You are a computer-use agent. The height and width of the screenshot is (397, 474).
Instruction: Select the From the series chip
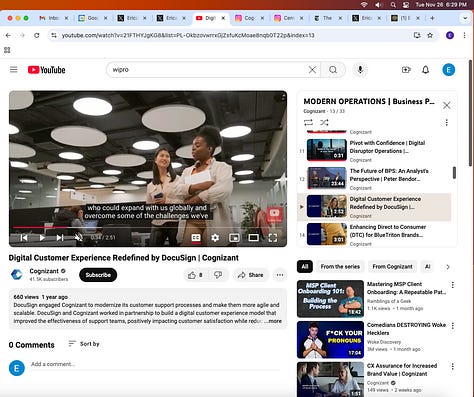click(340, 267)
